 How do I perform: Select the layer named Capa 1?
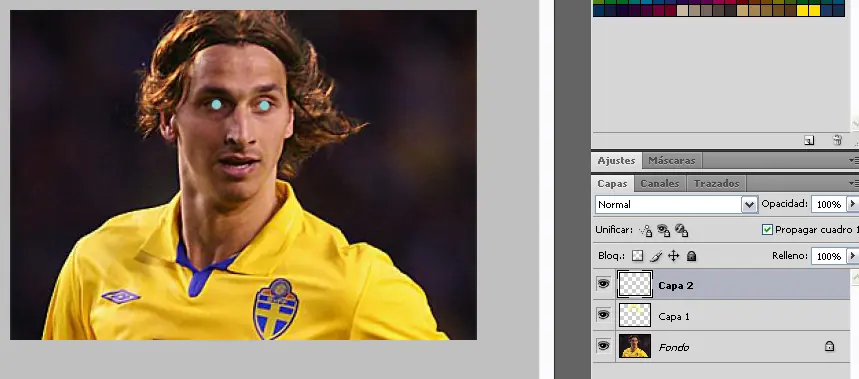pos(674,317)
